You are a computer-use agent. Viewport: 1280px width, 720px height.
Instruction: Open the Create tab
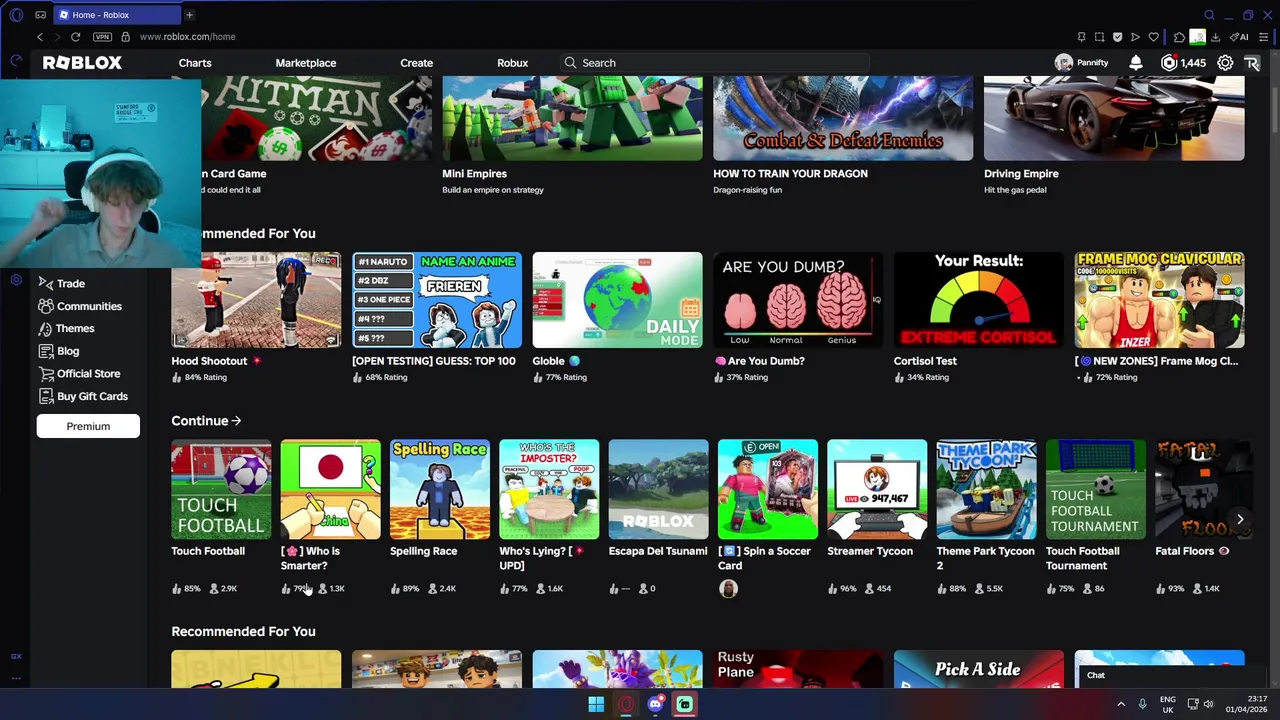click(x=417, y=63)
